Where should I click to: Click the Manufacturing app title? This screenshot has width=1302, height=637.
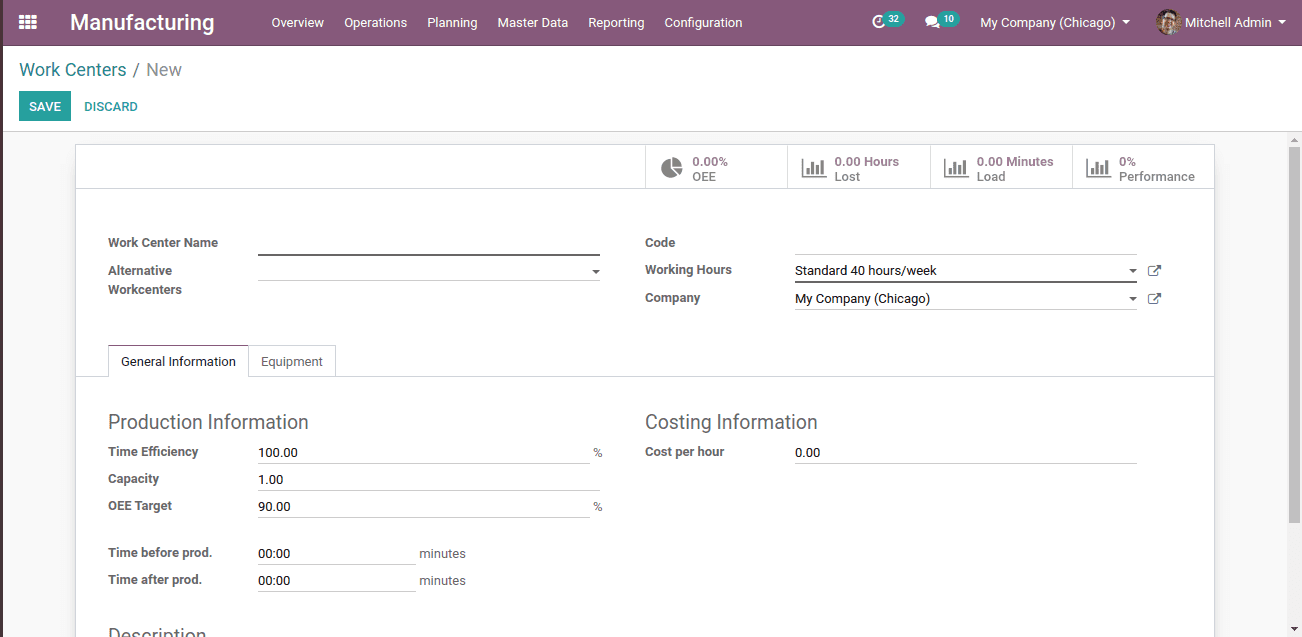tap(142, 22)
